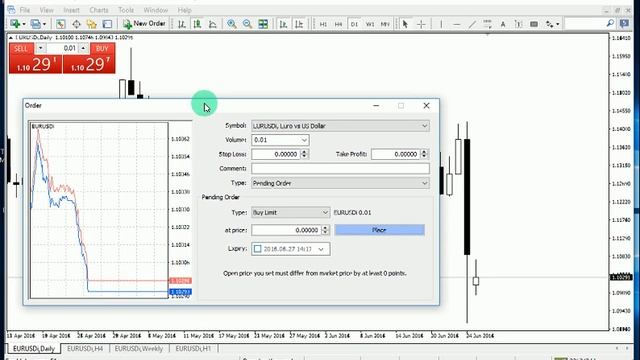Image resolution: width=640 pixels, height=360 pixels.
Task: Open the Window menu
Action: coord(156,10)
